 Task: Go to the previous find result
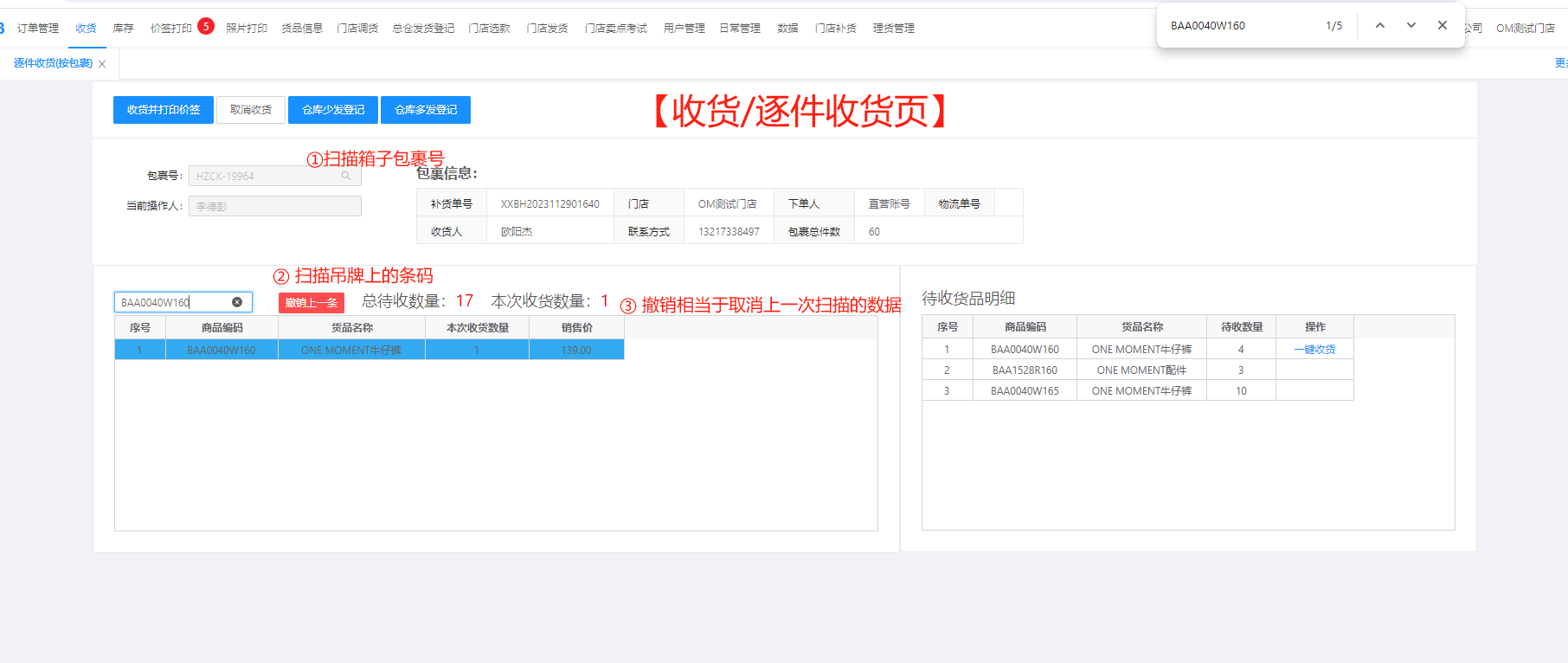1380,25
